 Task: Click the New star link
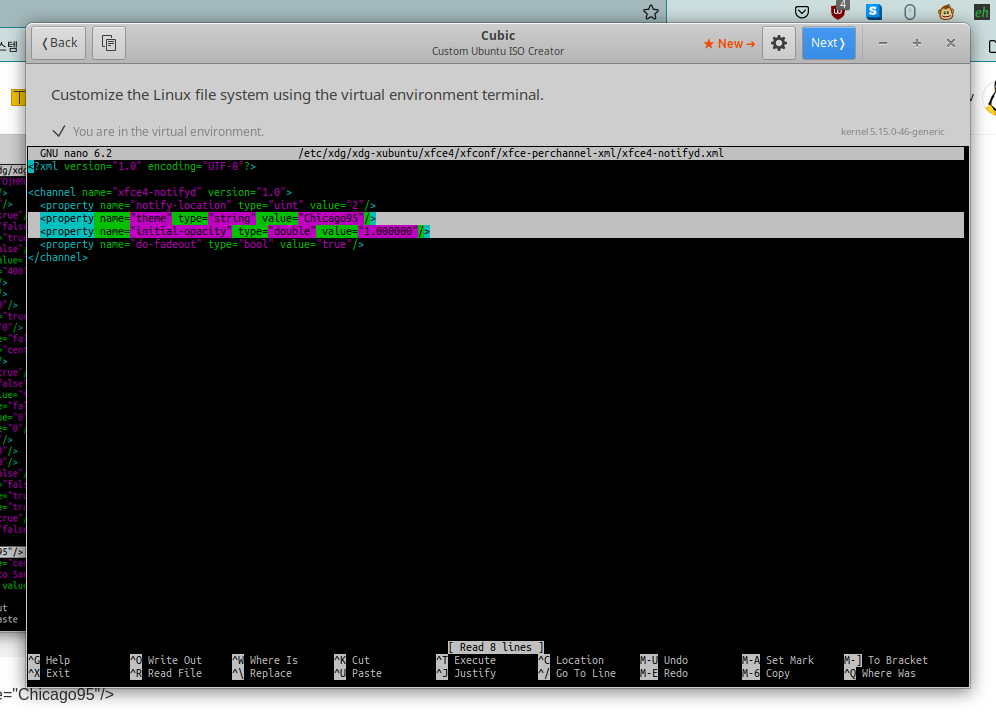[729, 44]
